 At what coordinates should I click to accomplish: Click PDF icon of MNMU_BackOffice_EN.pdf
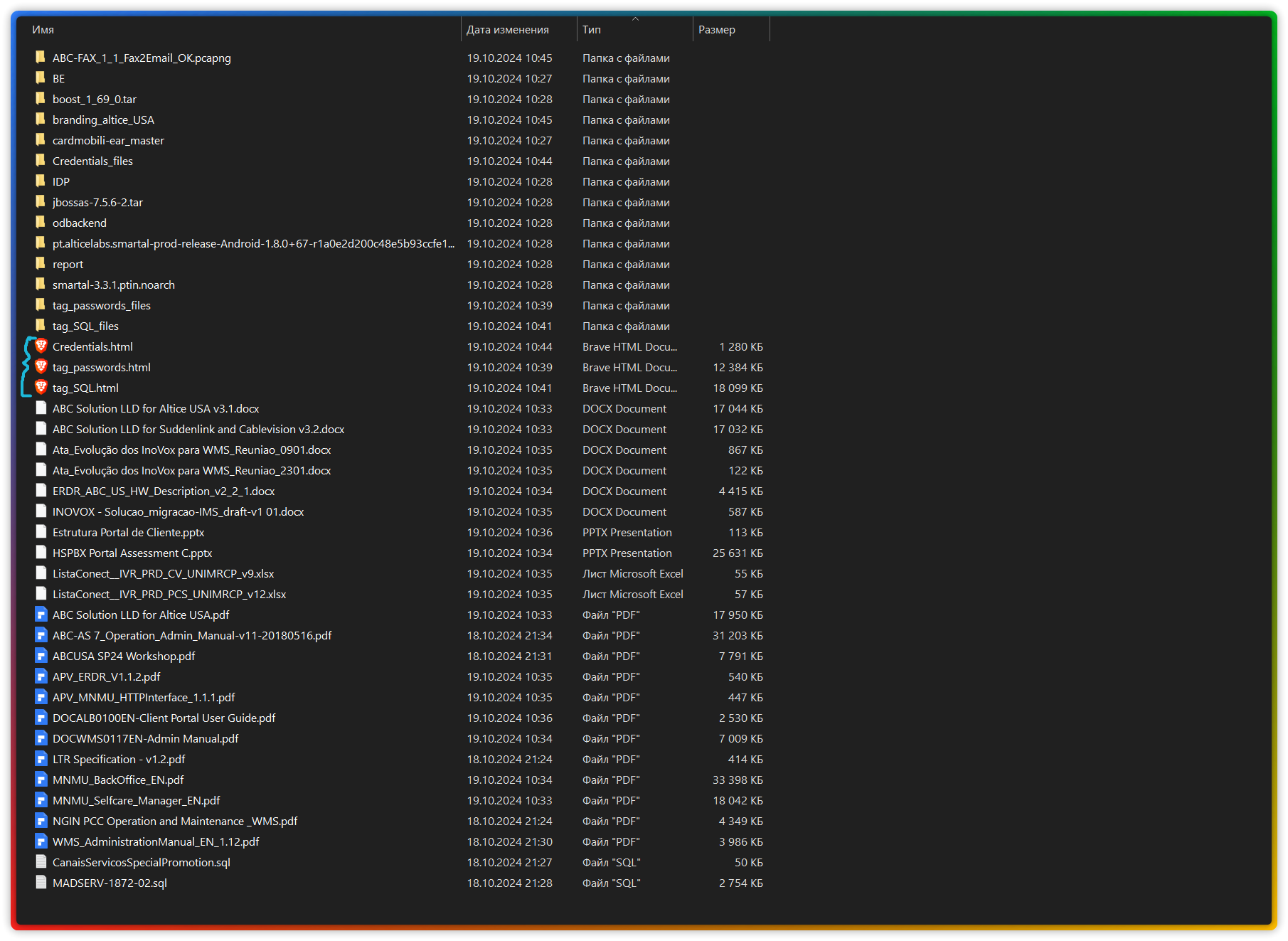41,780
